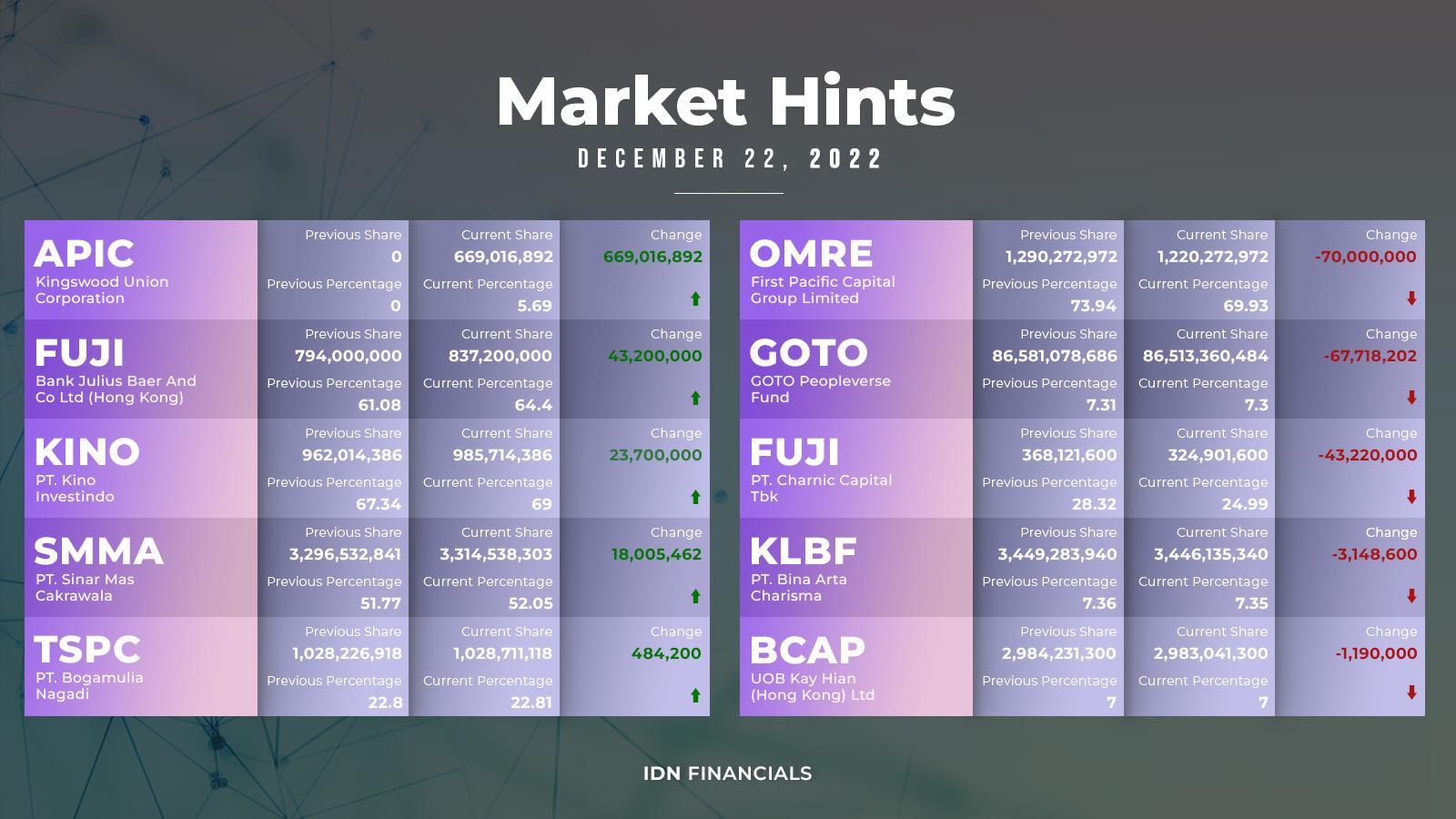Click the Market Hints title
The image size is (1456, 819).
click(726, 101)
